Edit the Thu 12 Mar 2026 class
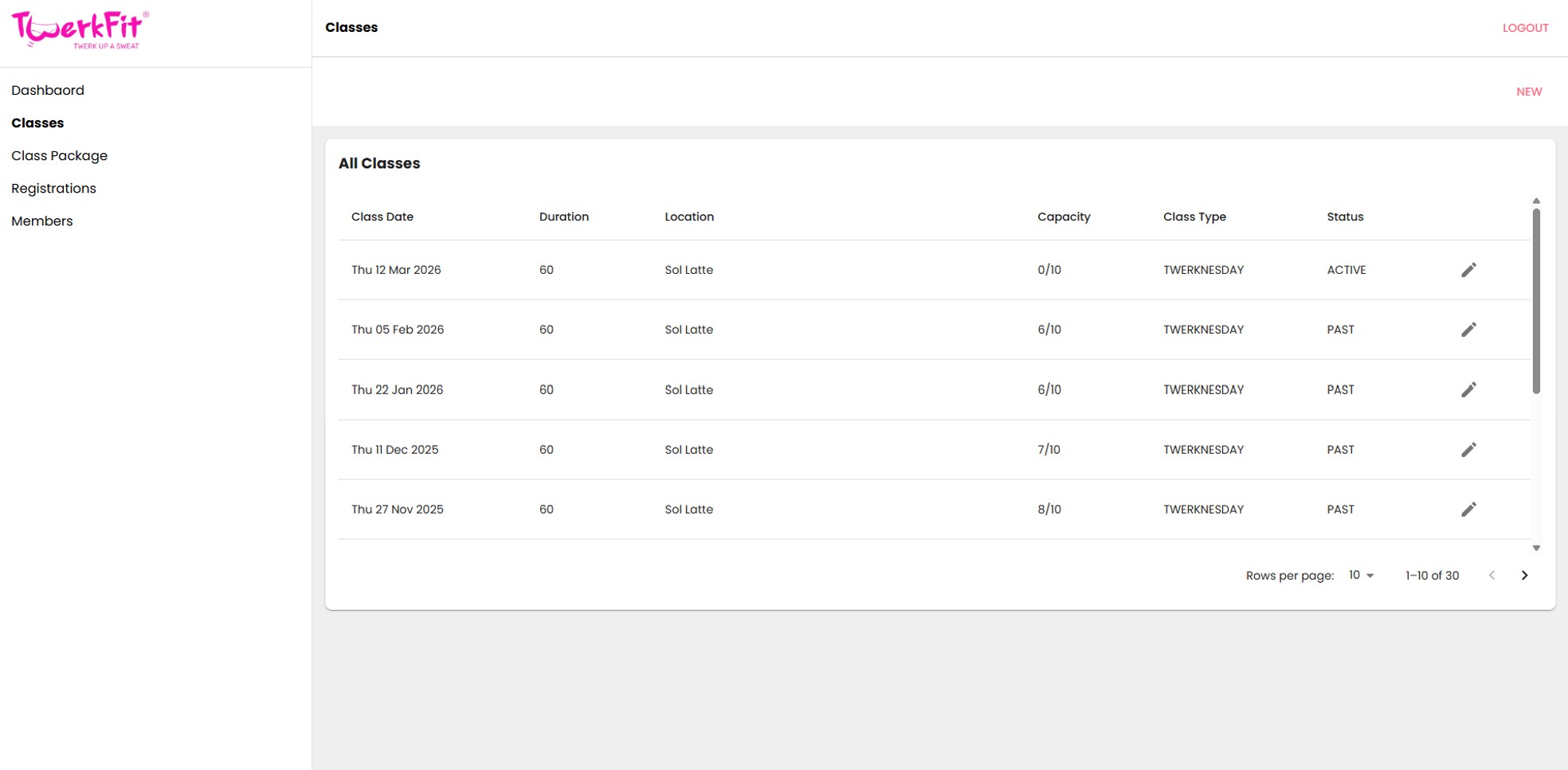Screen dimensions: 1568x770 (1469, 269)
